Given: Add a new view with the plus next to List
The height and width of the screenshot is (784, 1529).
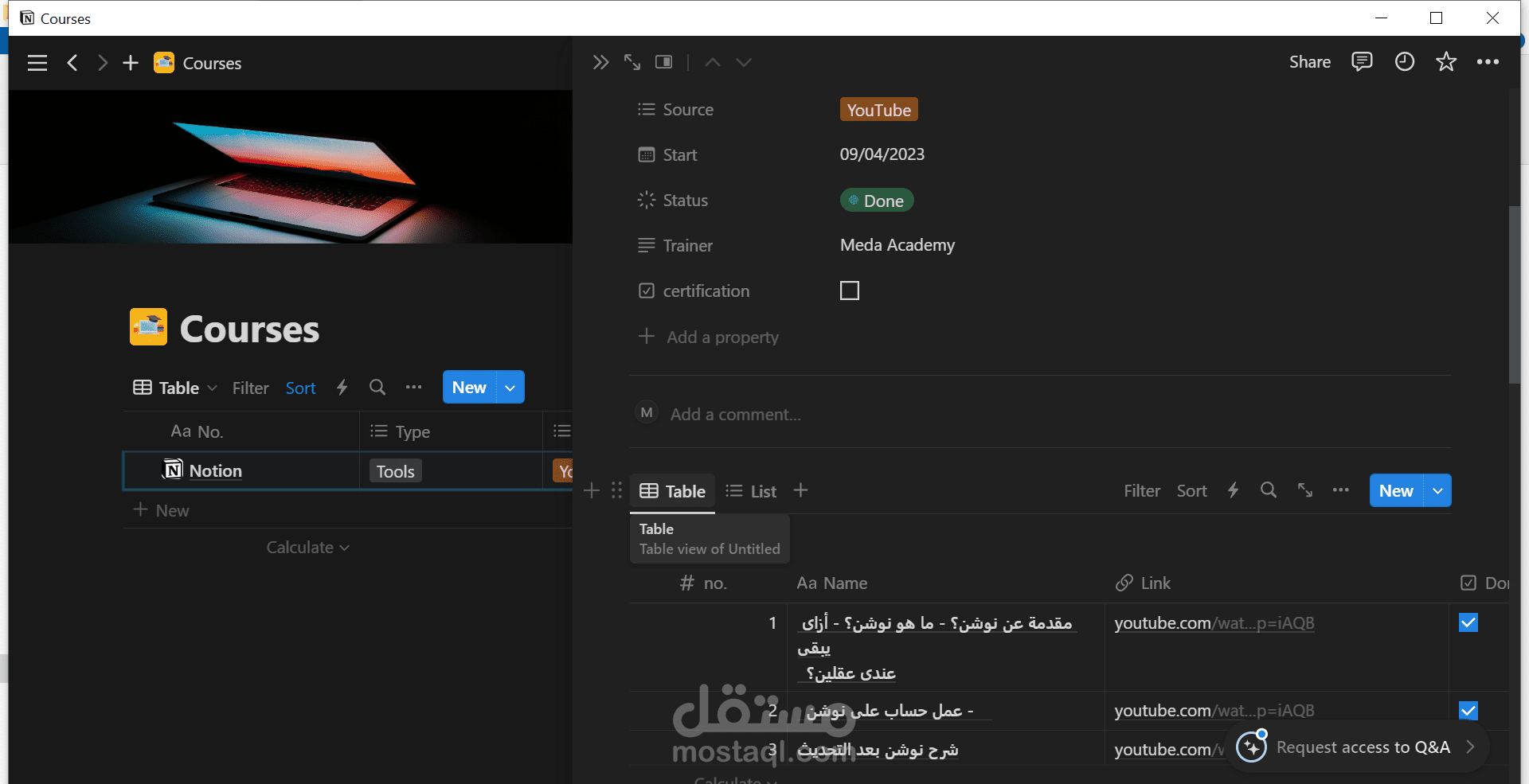Looking at the screenshot, I should coord(801,490).
